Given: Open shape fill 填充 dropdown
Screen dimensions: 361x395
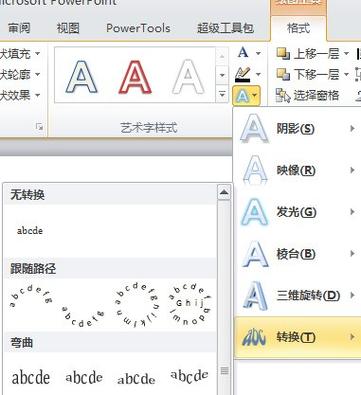Looking at the screenshot, I should click(37, 54).
